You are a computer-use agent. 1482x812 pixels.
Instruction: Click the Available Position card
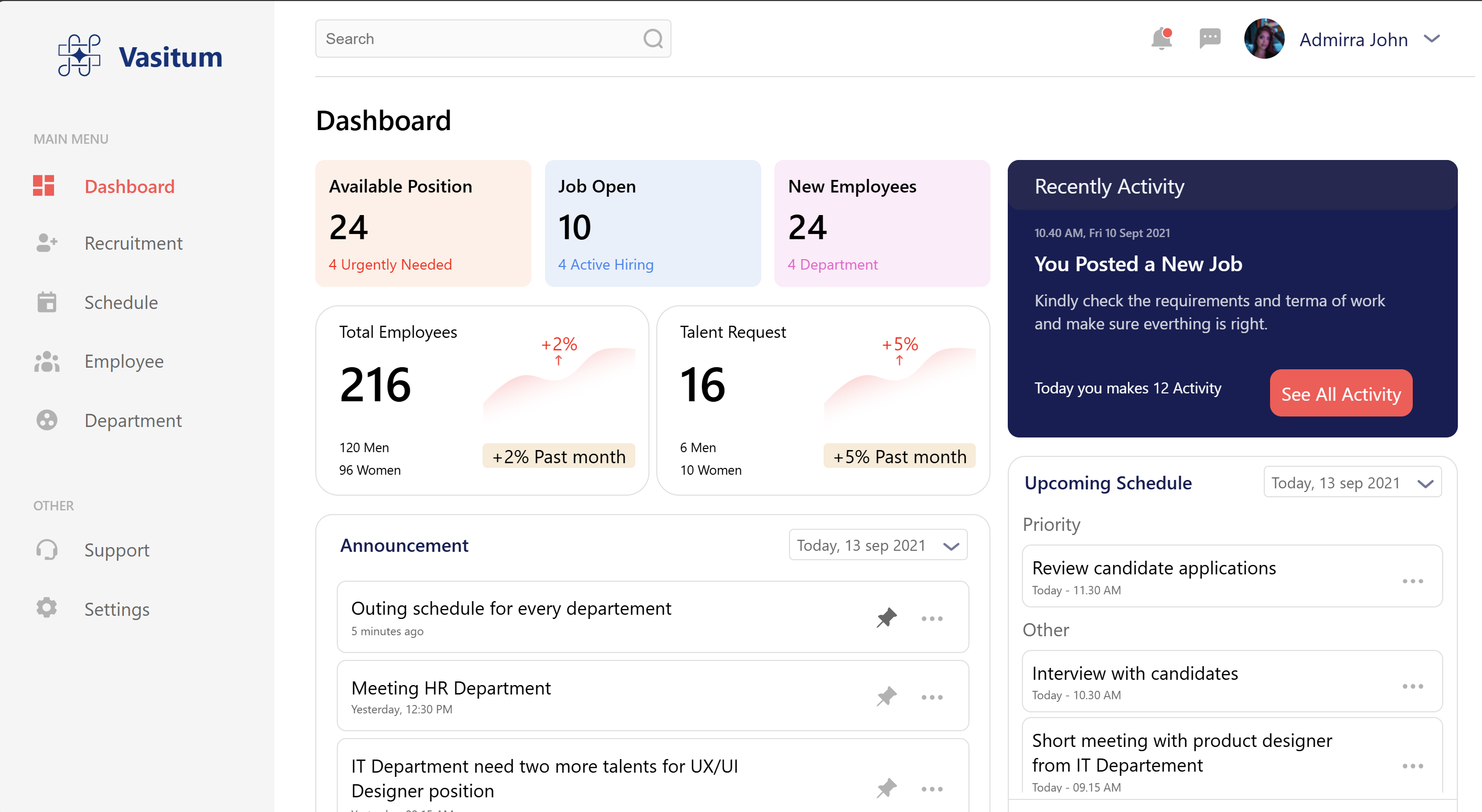pos(423,223)
